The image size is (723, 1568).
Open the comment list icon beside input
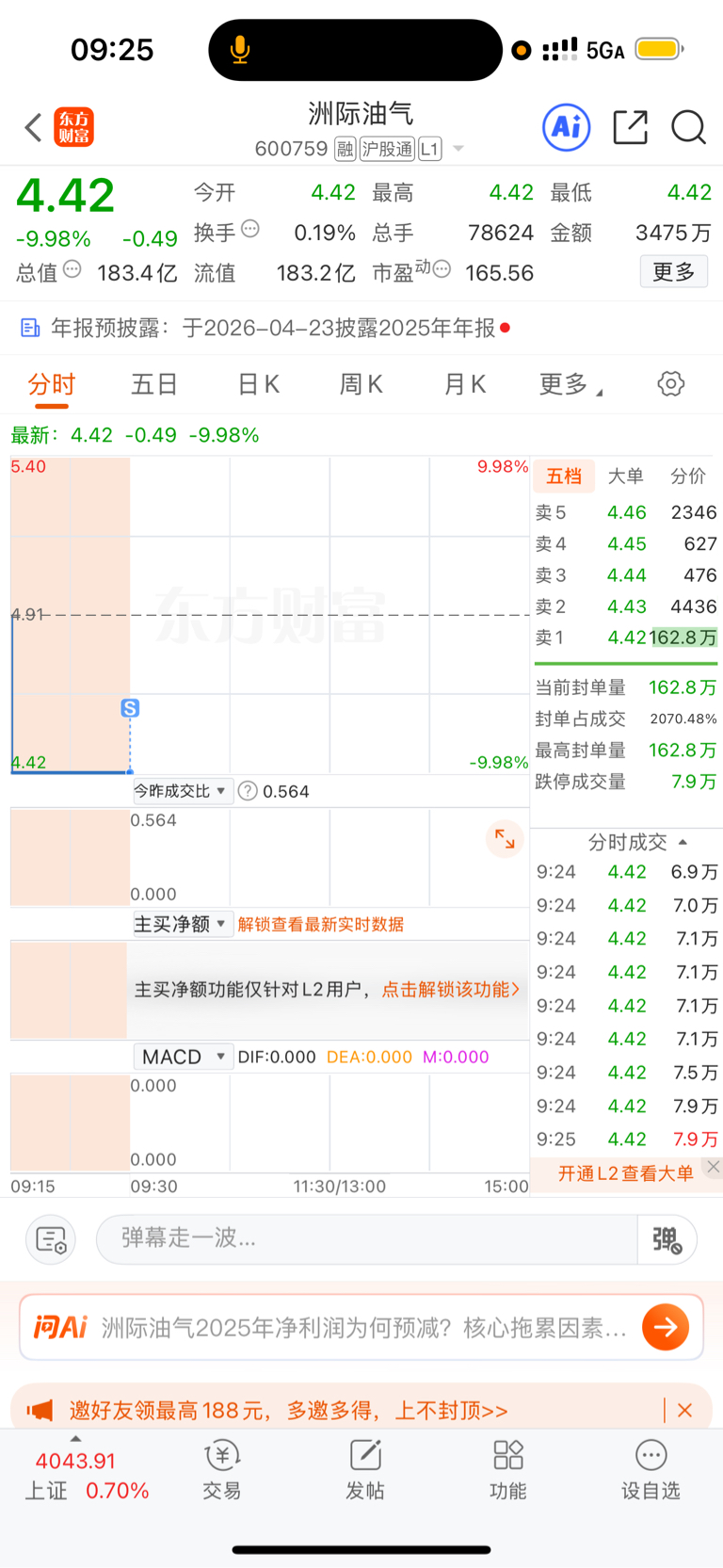tap(50, 1239)
